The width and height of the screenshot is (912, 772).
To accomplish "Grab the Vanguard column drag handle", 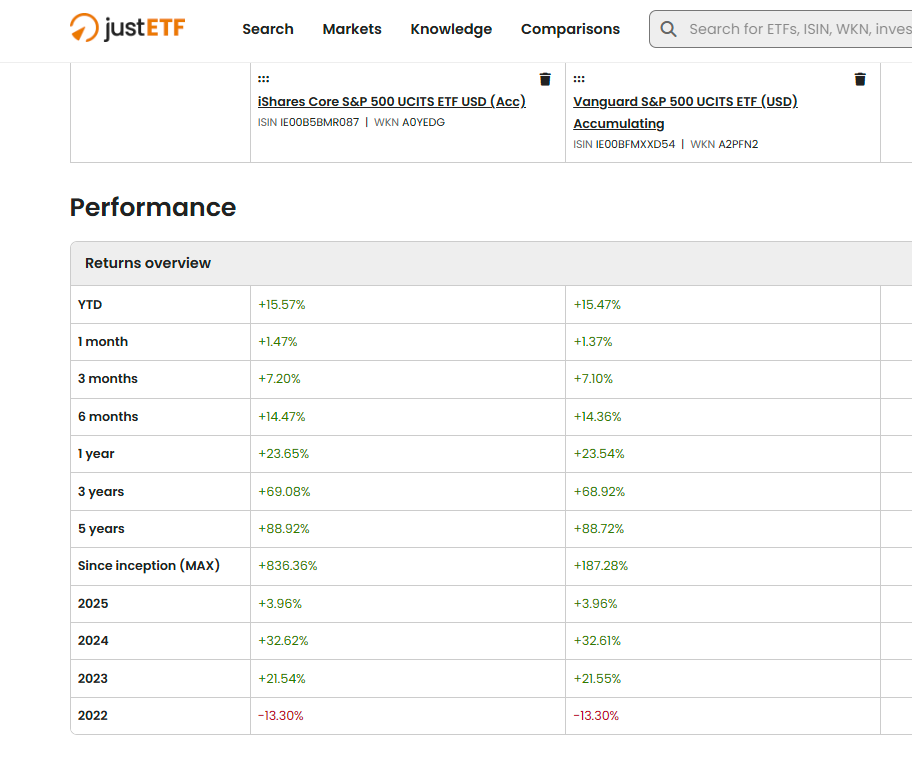I will (x=579, y=79).
